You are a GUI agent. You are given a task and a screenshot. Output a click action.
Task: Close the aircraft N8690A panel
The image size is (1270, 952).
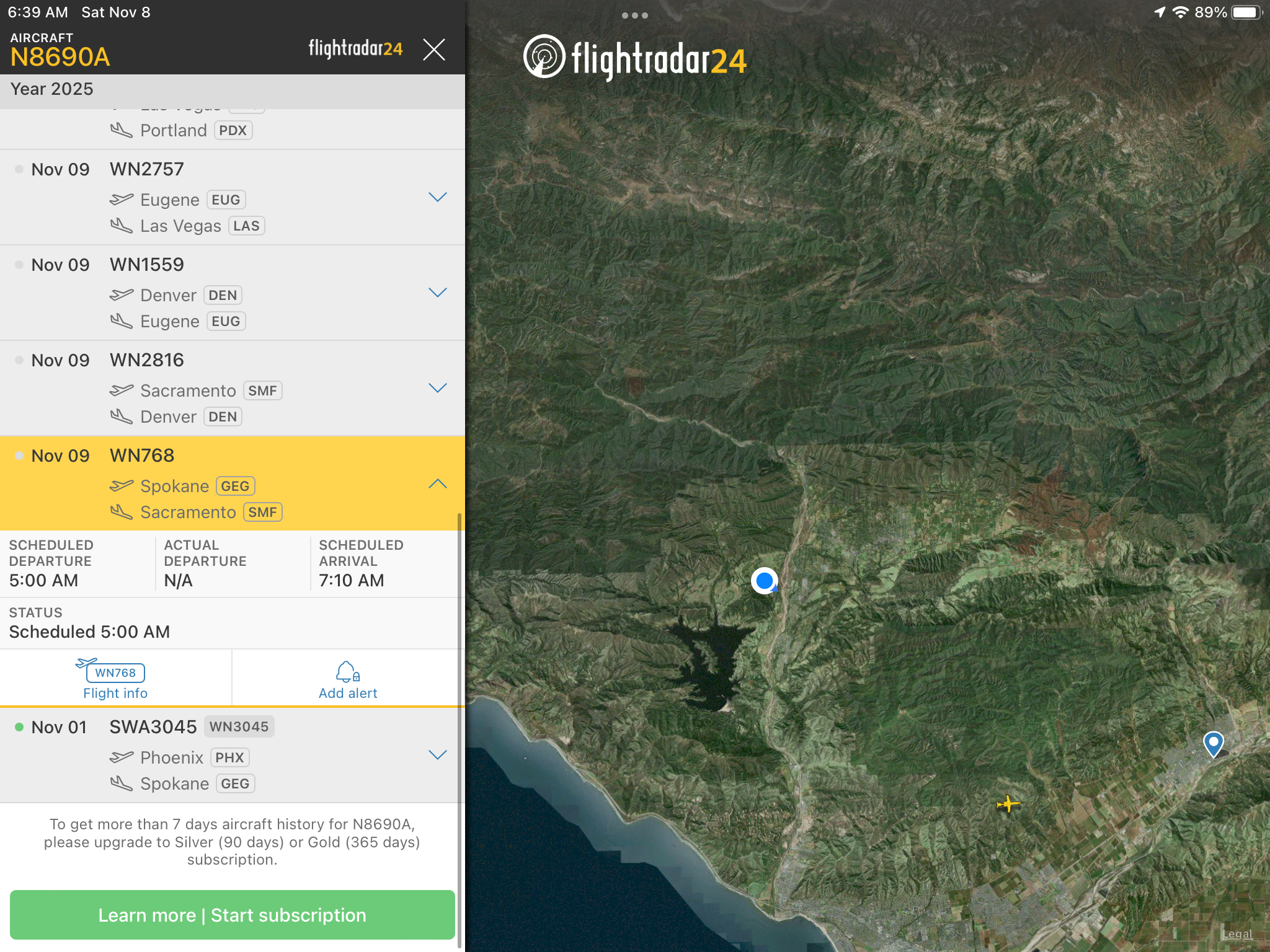pyautogui.click(x=434, y=49)
